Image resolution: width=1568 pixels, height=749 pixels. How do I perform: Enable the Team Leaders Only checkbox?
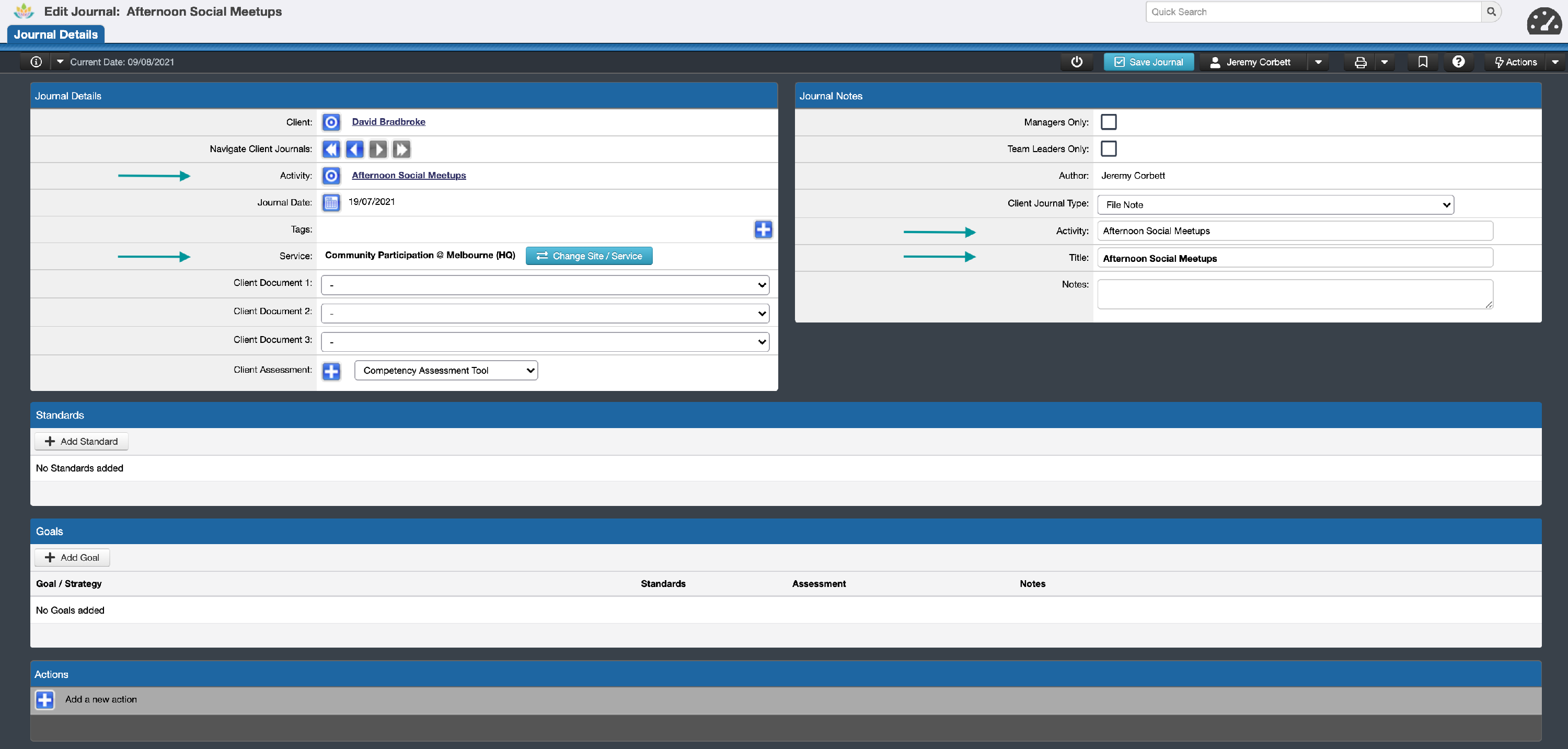1109,148
